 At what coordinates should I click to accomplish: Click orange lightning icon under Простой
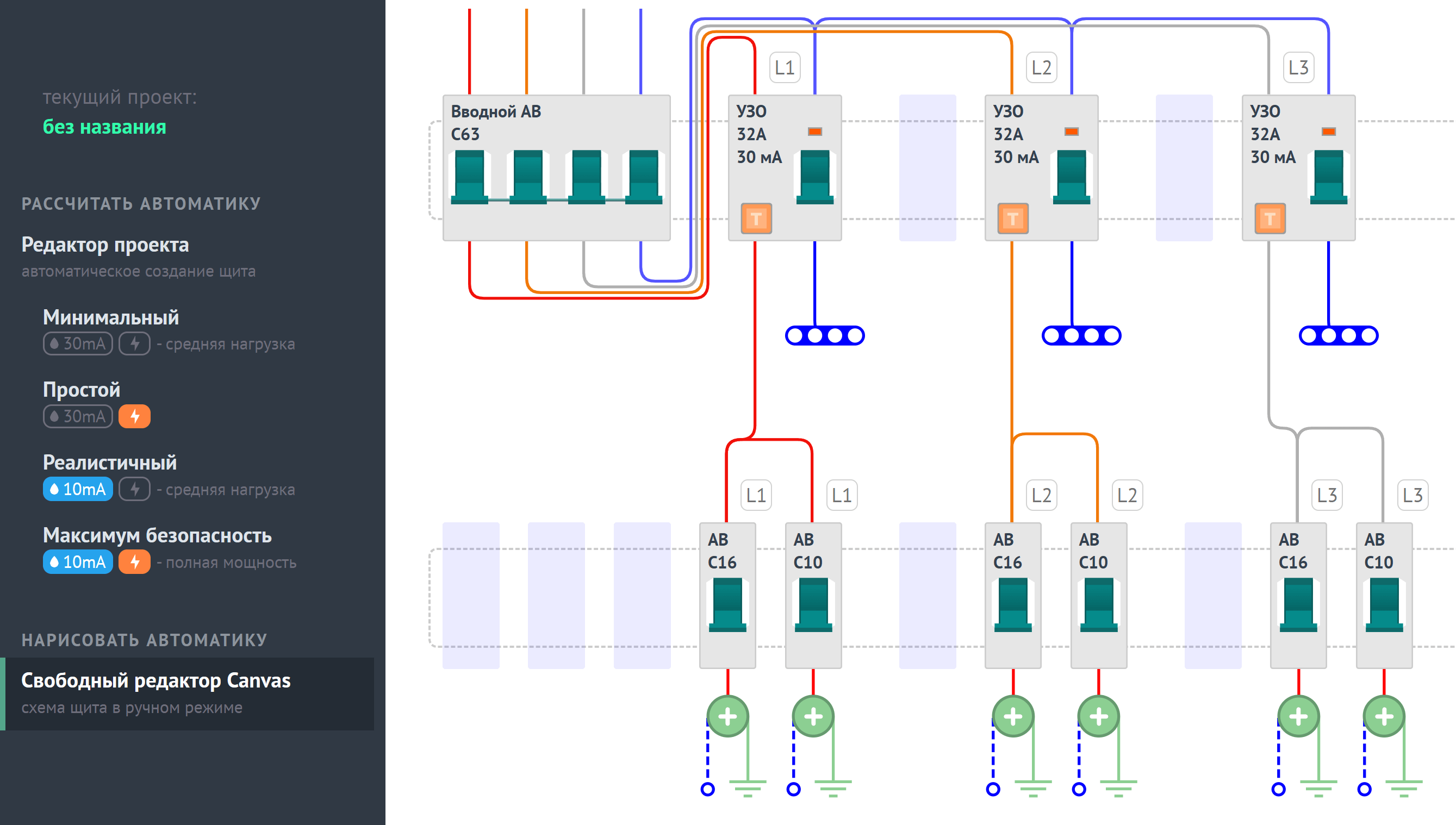[134, 416]
